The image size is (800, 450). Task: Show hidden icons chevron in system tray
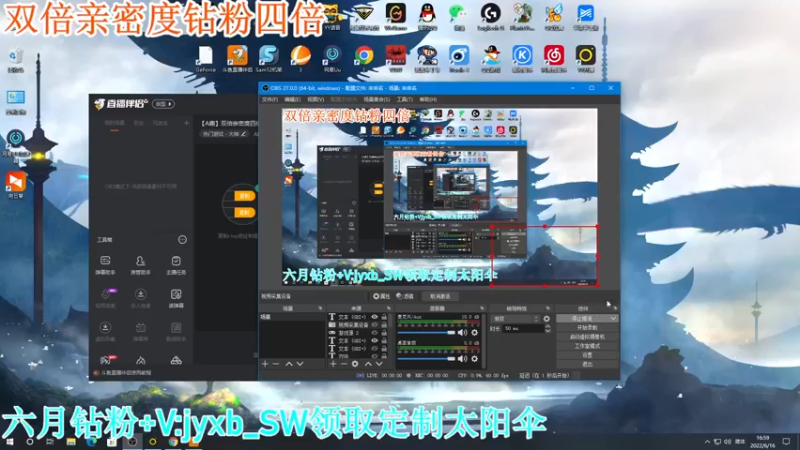[x=707, y=442]
